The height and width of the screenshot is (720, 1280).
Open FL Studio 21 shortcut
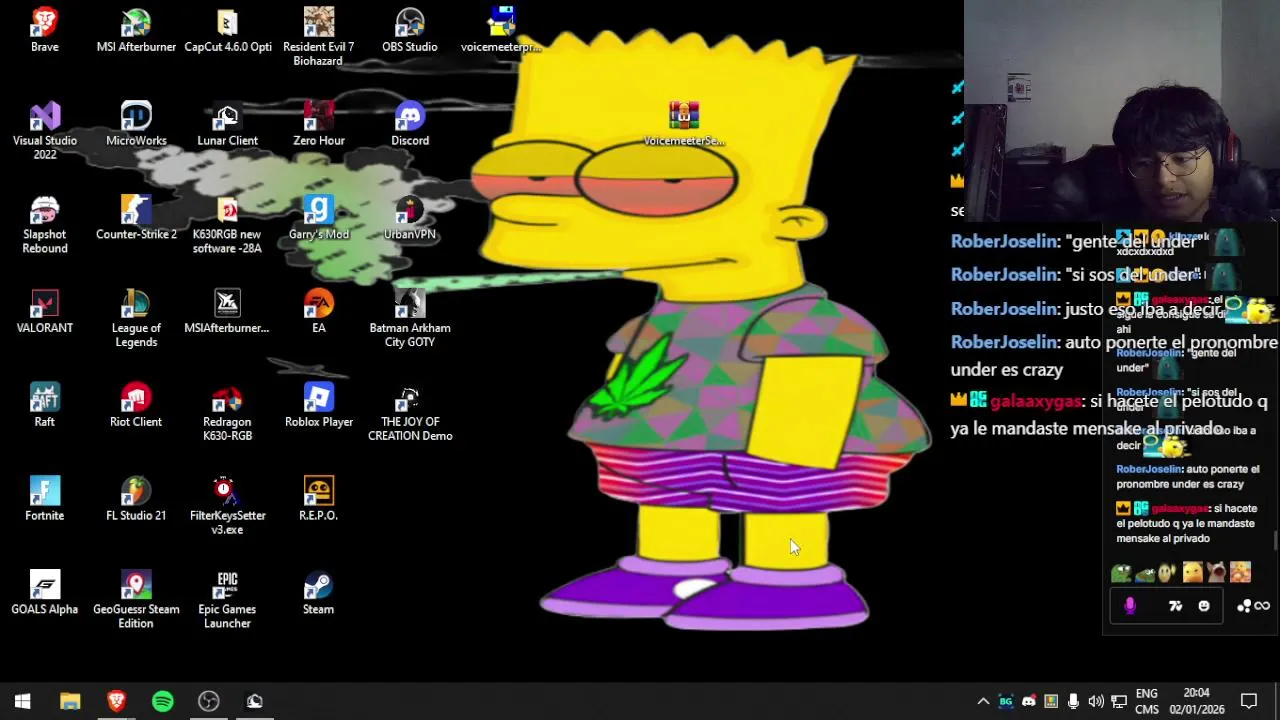136,498
